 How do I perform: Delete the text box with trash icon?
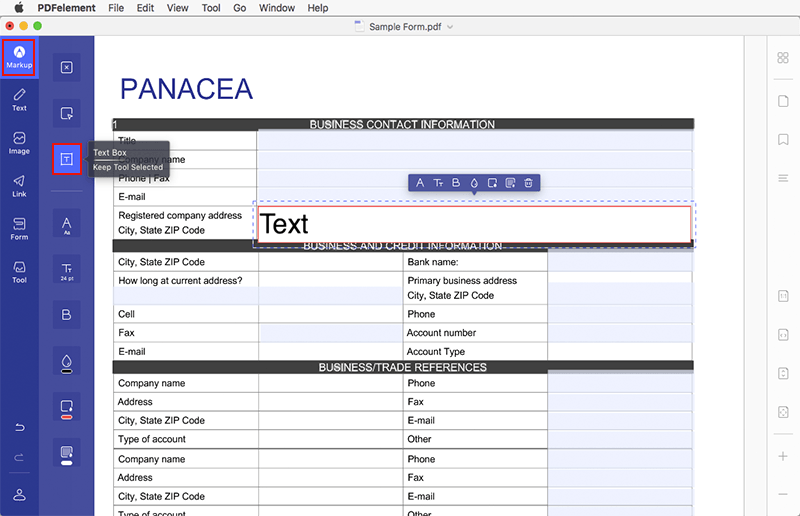tap(529, 183)
